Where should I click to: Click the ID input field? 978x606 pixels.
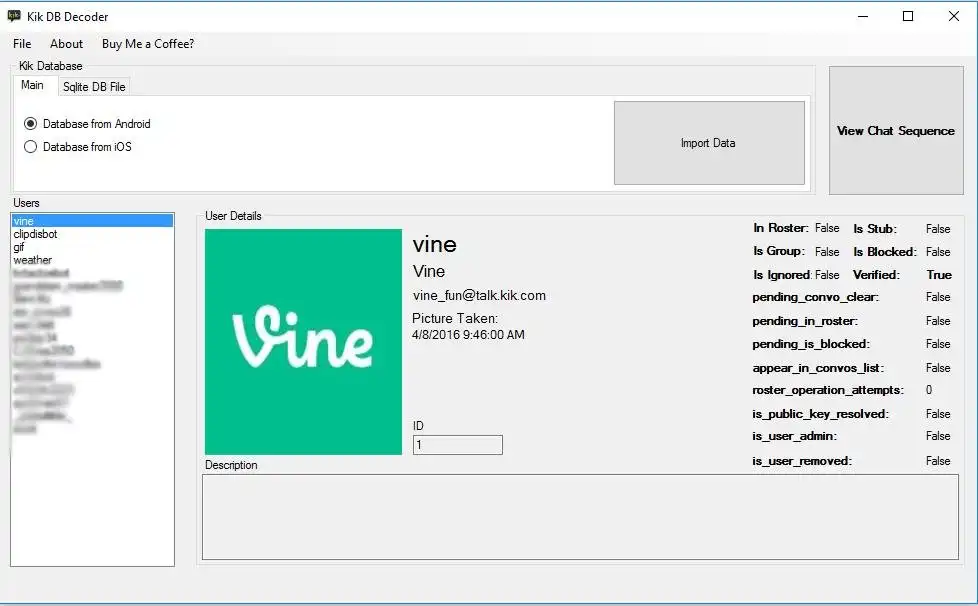[457, 445]
